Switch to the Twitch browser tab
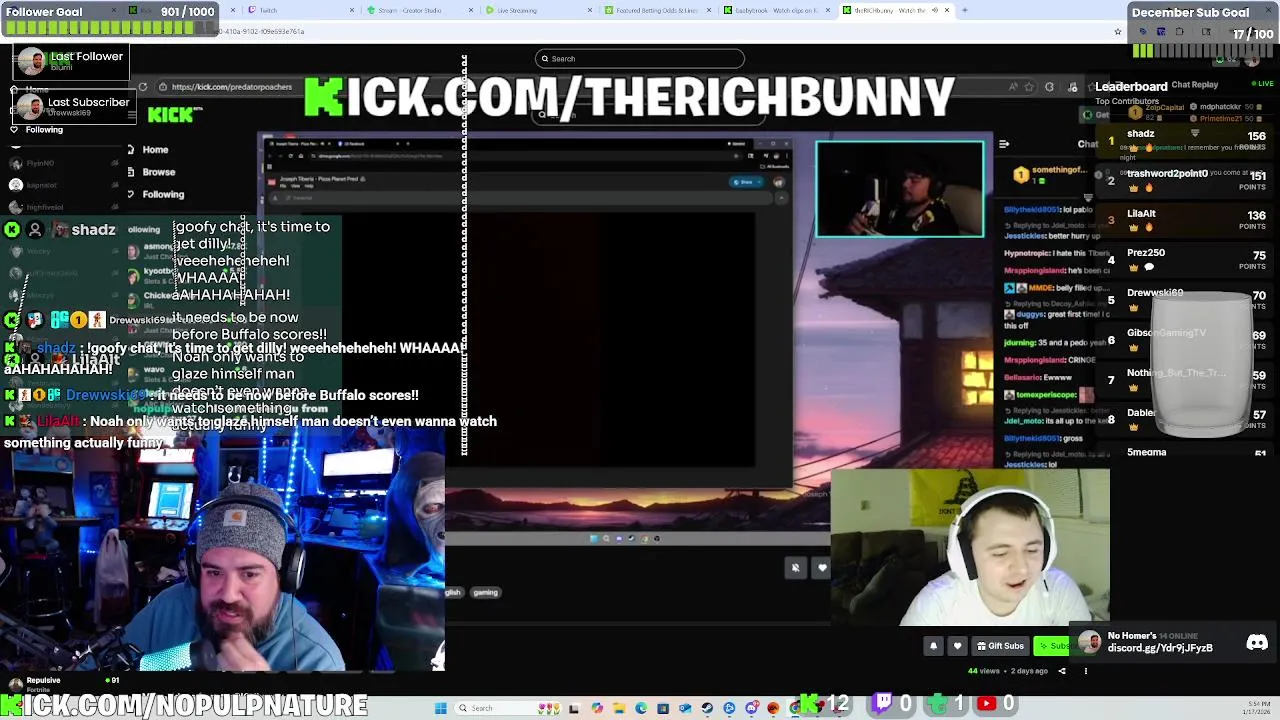The height and width of the screenshot is (720, 1280). 300,10
